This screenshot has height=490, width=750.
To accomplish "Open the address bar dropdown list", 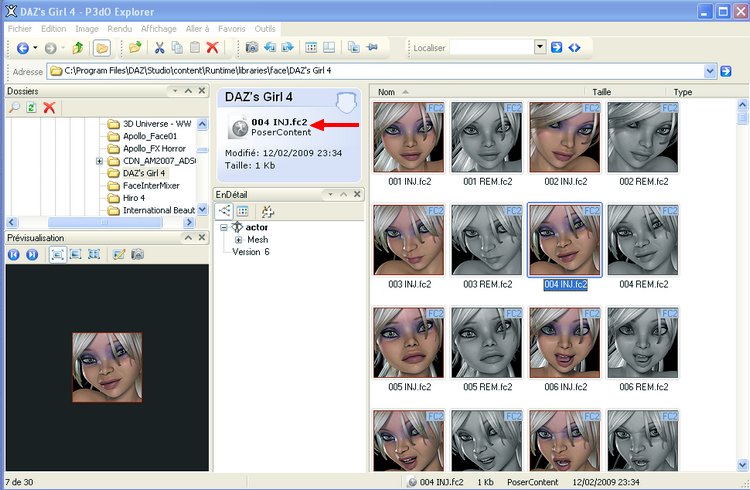I will click(710, 71).
